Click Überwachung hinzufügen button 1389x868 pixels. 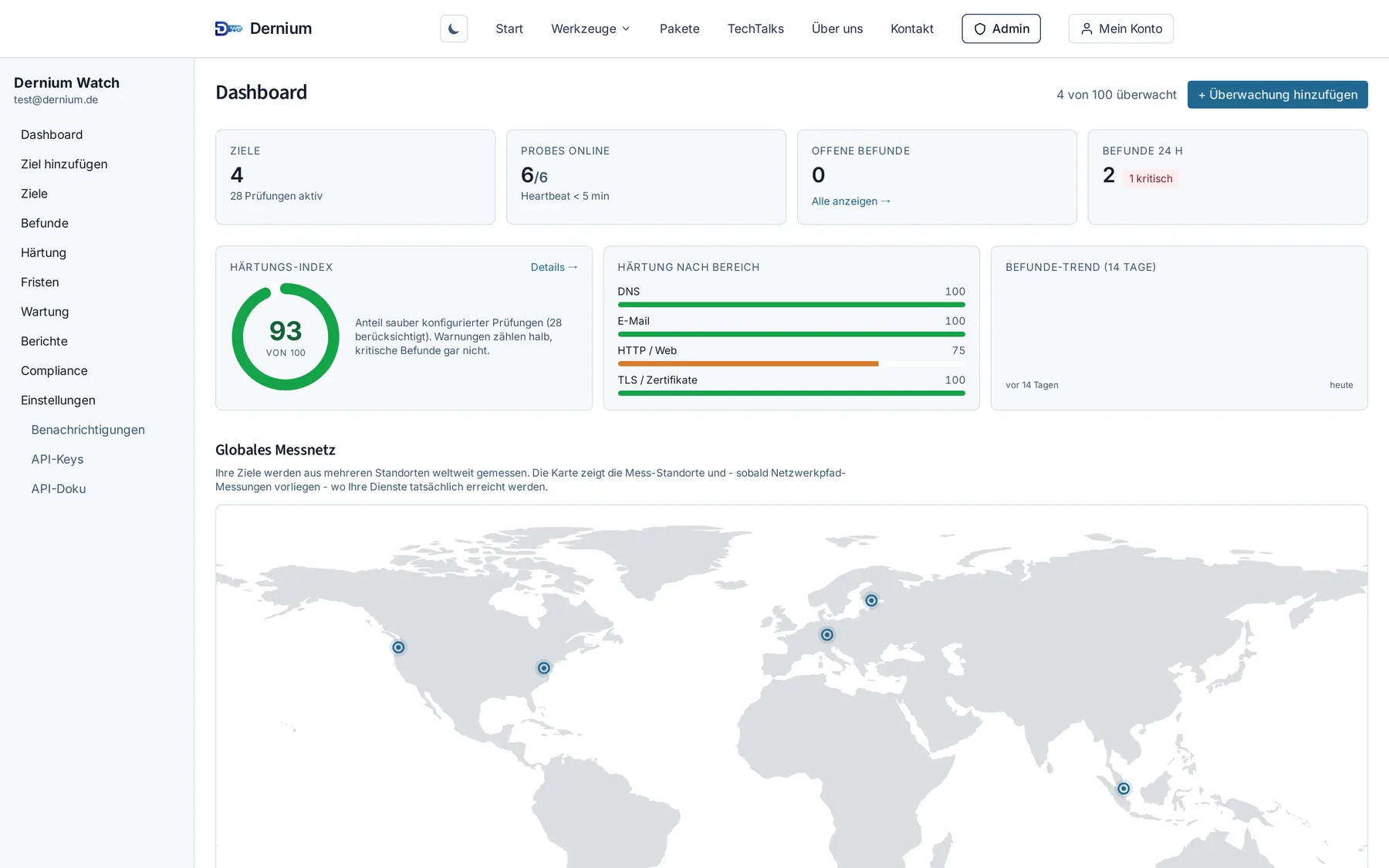click(1277, 95)
